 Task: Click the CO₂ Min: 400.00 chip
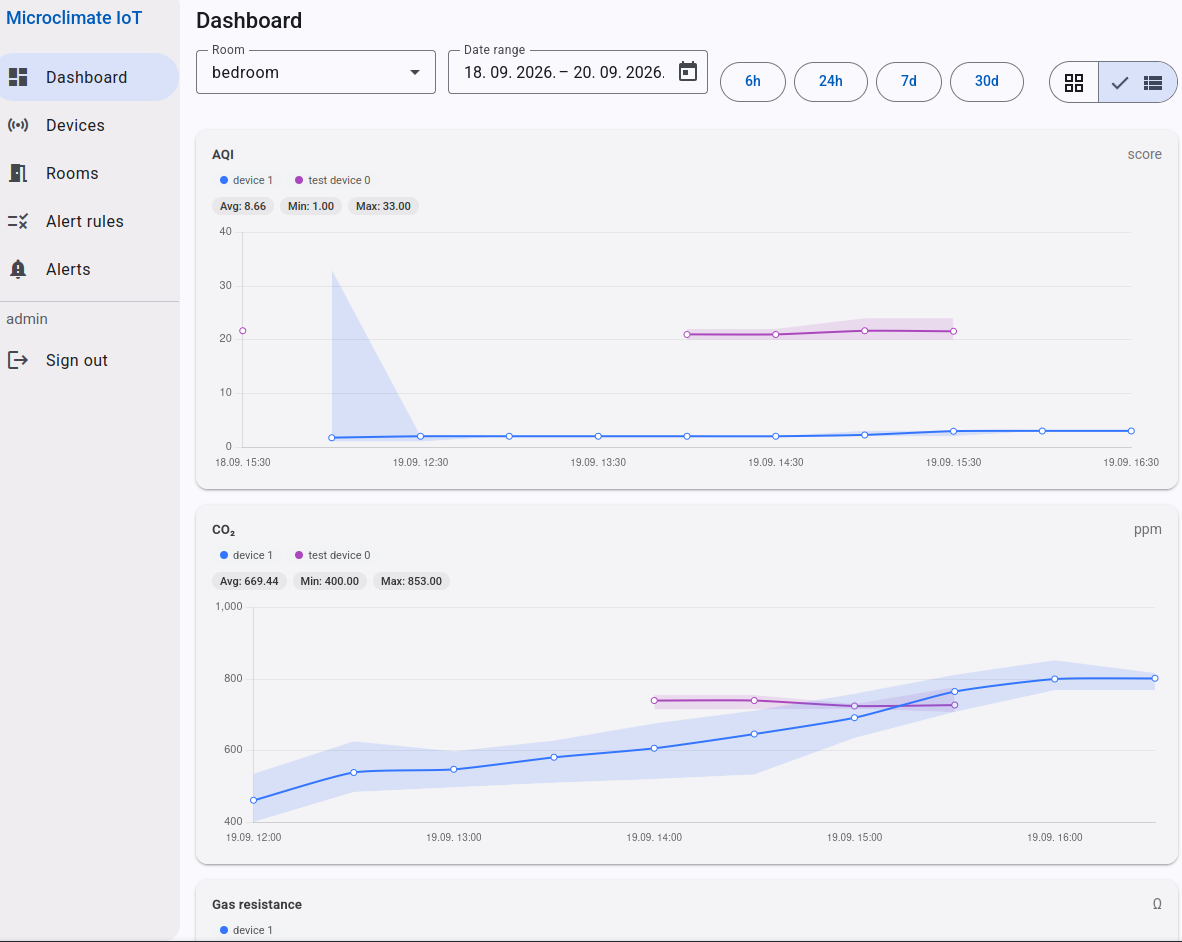pyautogui.click(x=329, y=581)
